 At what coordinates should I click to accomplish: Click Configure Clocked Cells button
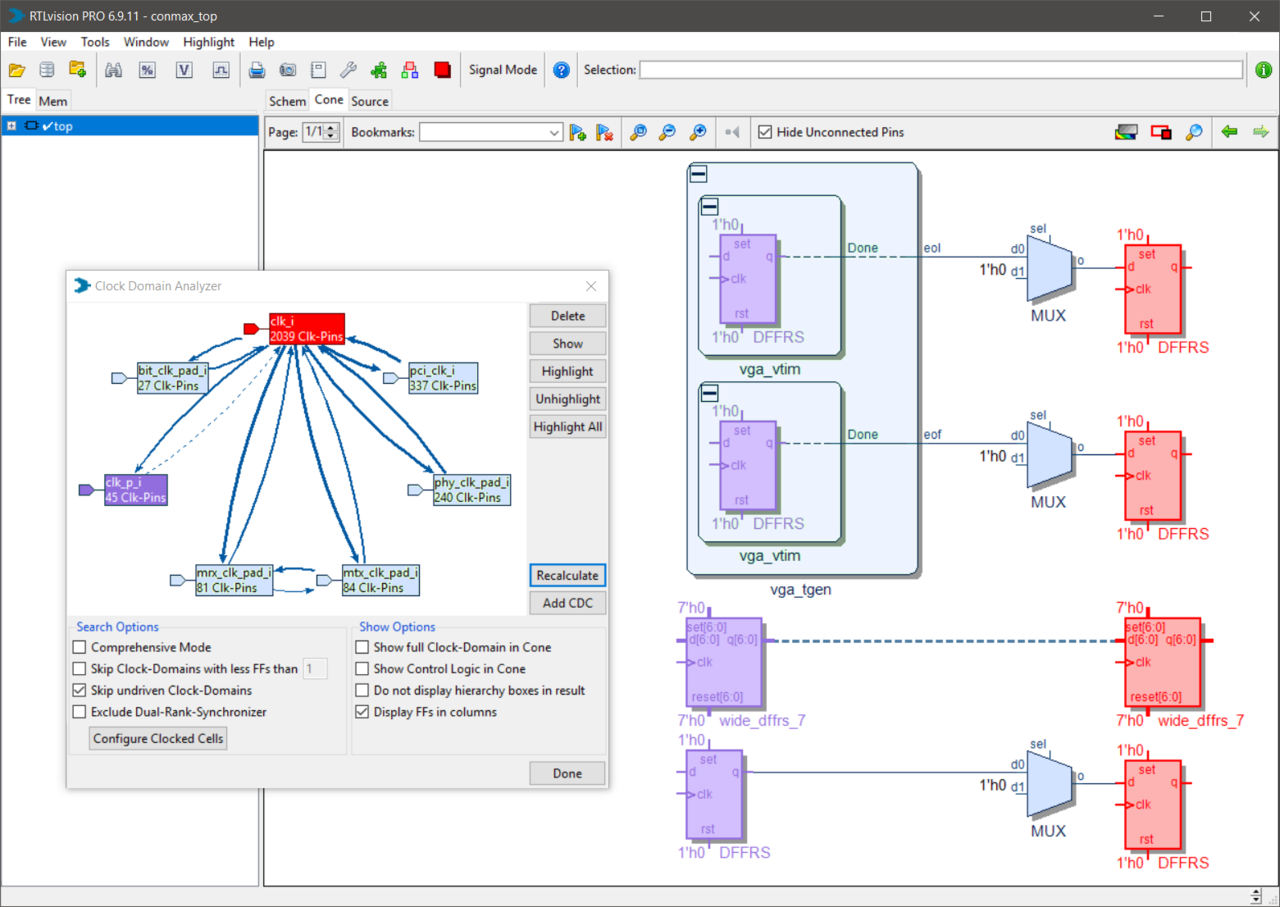pos(159,739)
